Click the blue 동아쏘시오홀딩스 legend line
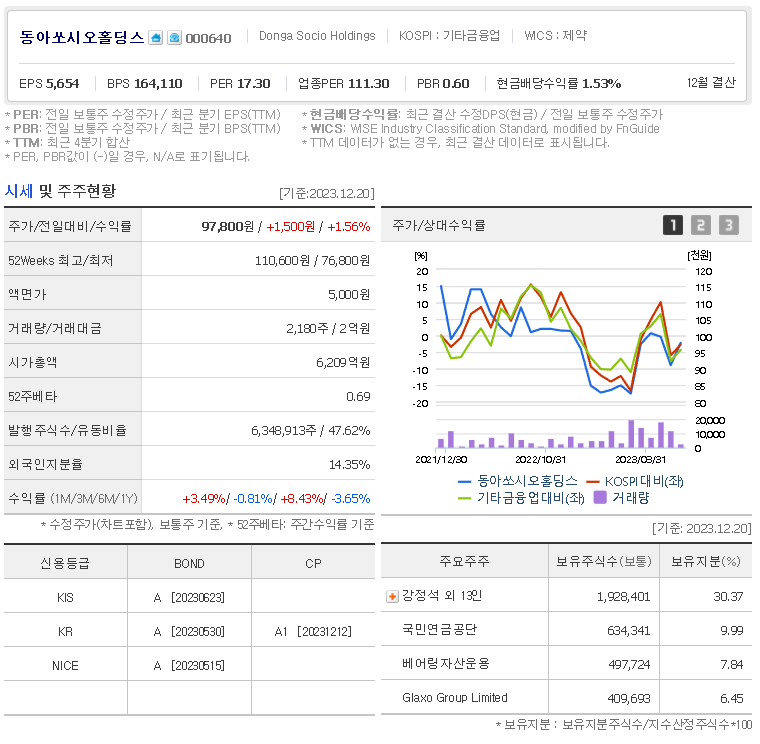 pyautogui.click(x=465, y=482)
